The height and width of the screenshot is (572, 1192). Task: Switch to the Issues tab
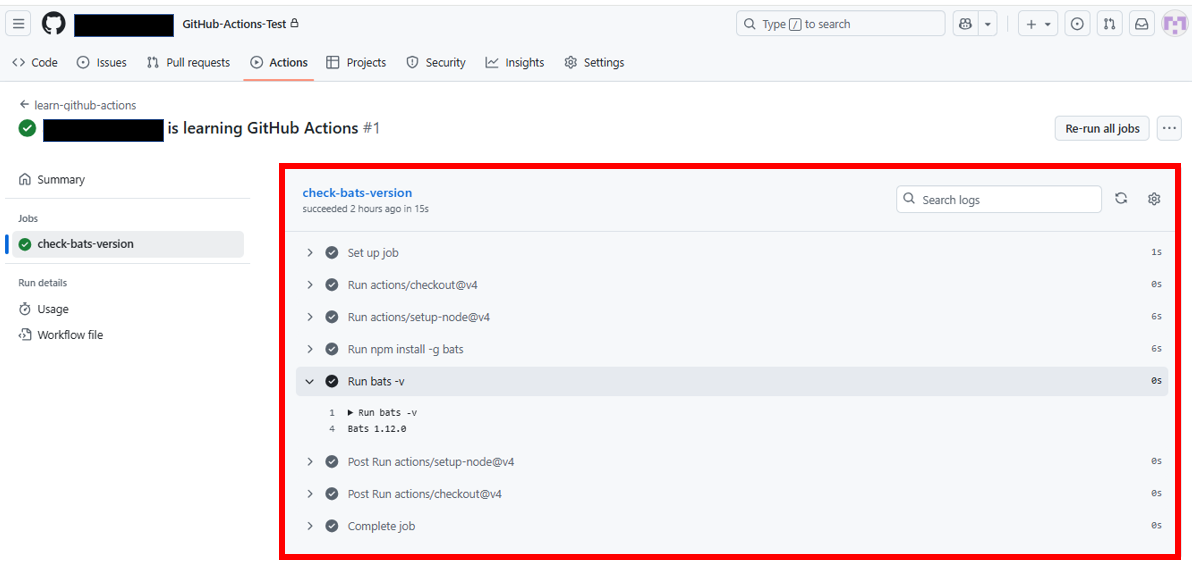[x=102, y=62]
